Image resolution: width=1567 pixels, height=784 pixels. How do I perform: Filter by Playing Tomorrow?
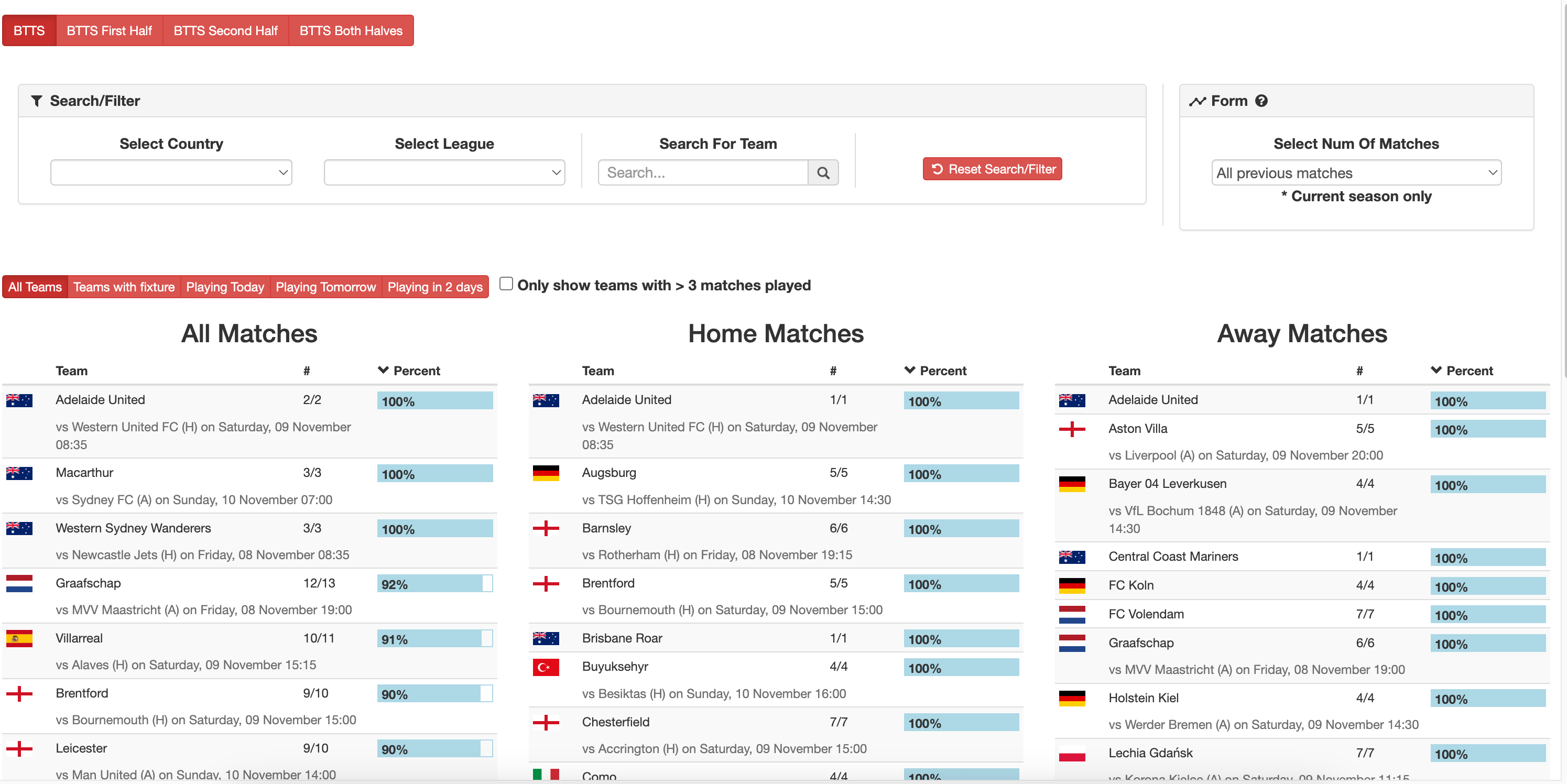pyautogui.click(x=326, y=287)
